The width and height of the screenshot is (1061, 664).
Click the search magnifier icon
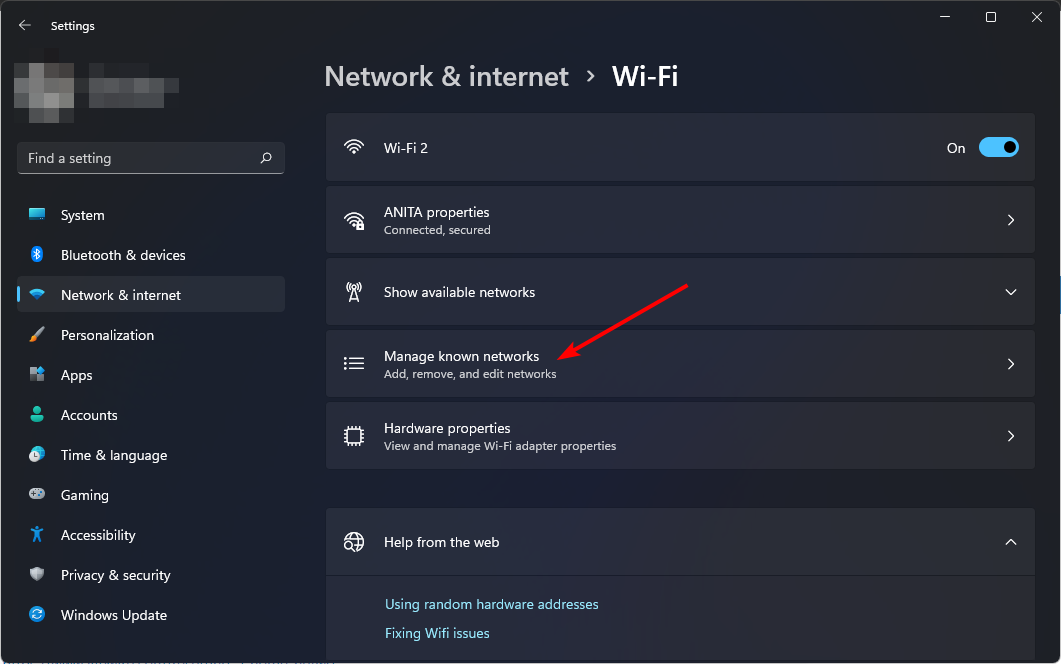(266, 158)
